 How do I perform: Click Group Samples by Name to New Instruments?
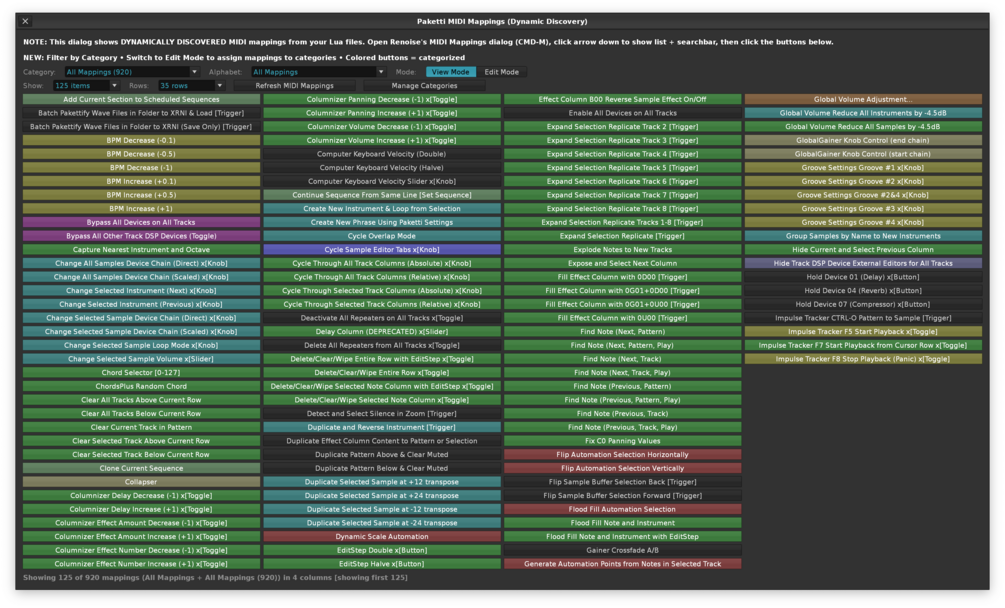click(863, 236)
